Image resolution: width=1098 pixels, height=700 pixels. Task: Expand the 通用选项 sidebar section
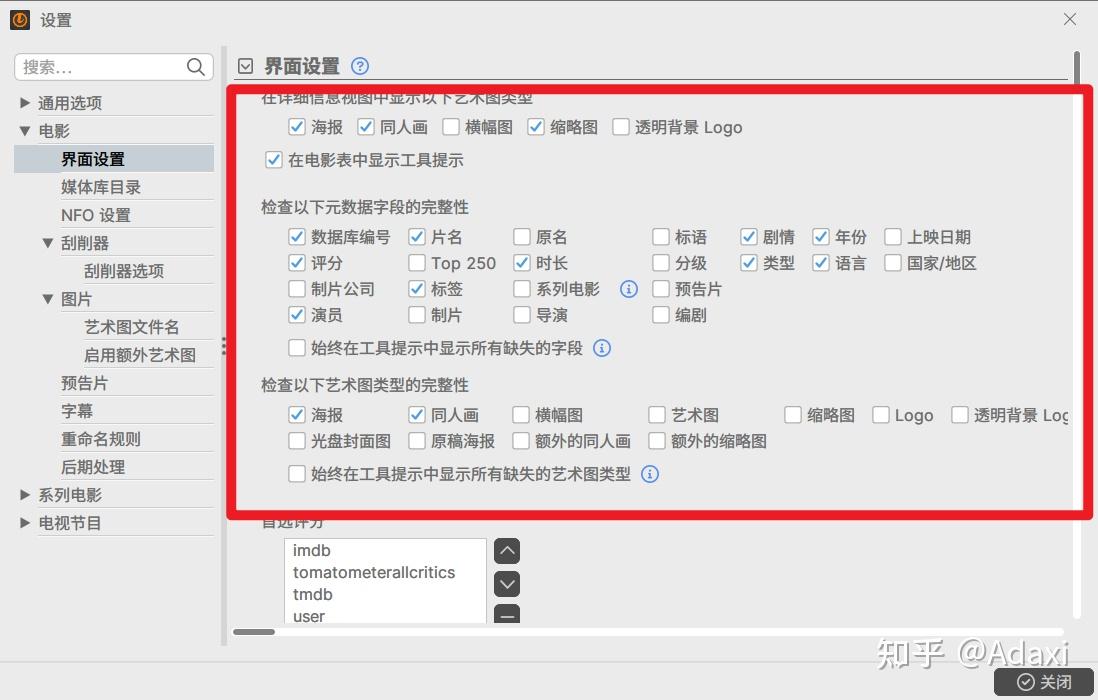25,102
